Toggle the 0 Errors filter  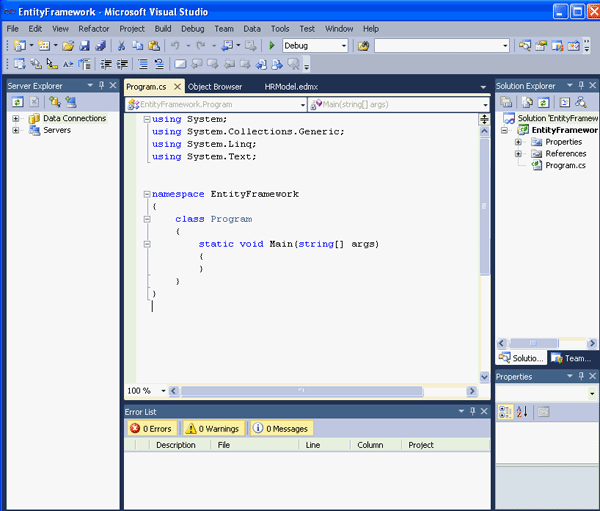coord(152,428)
